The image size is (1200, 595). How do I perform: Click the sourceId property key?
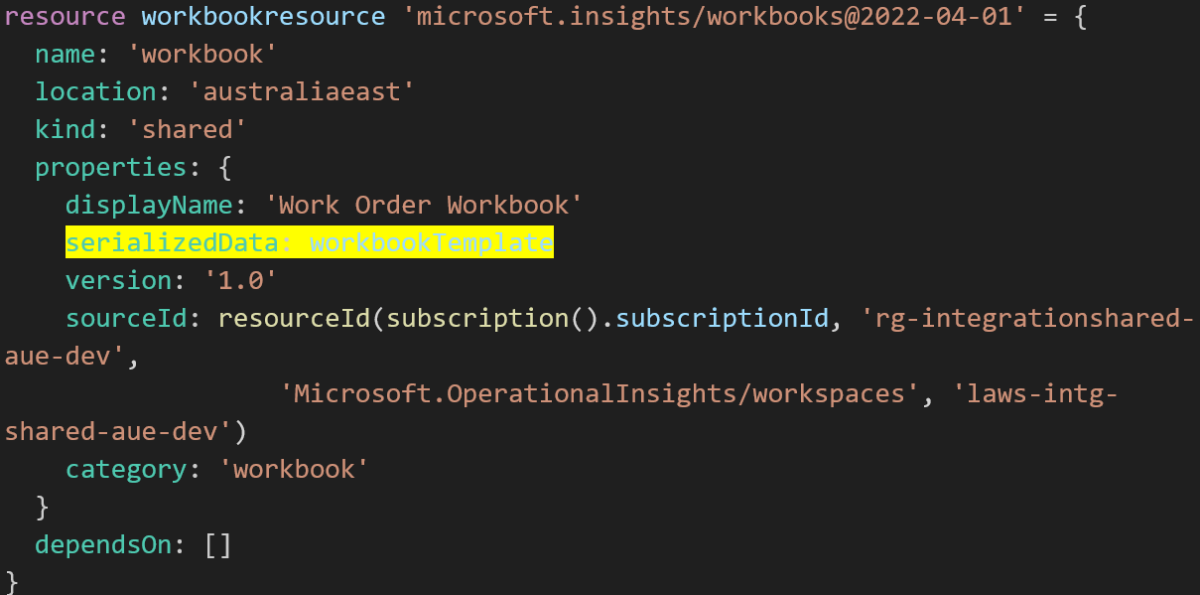click(126, 319)
